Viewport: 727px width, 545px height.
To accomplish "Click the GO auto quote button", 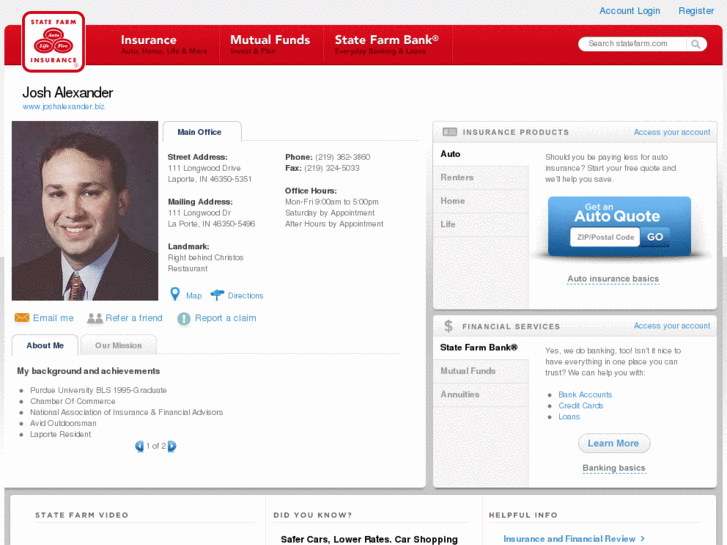I will [x=655, y=237].
